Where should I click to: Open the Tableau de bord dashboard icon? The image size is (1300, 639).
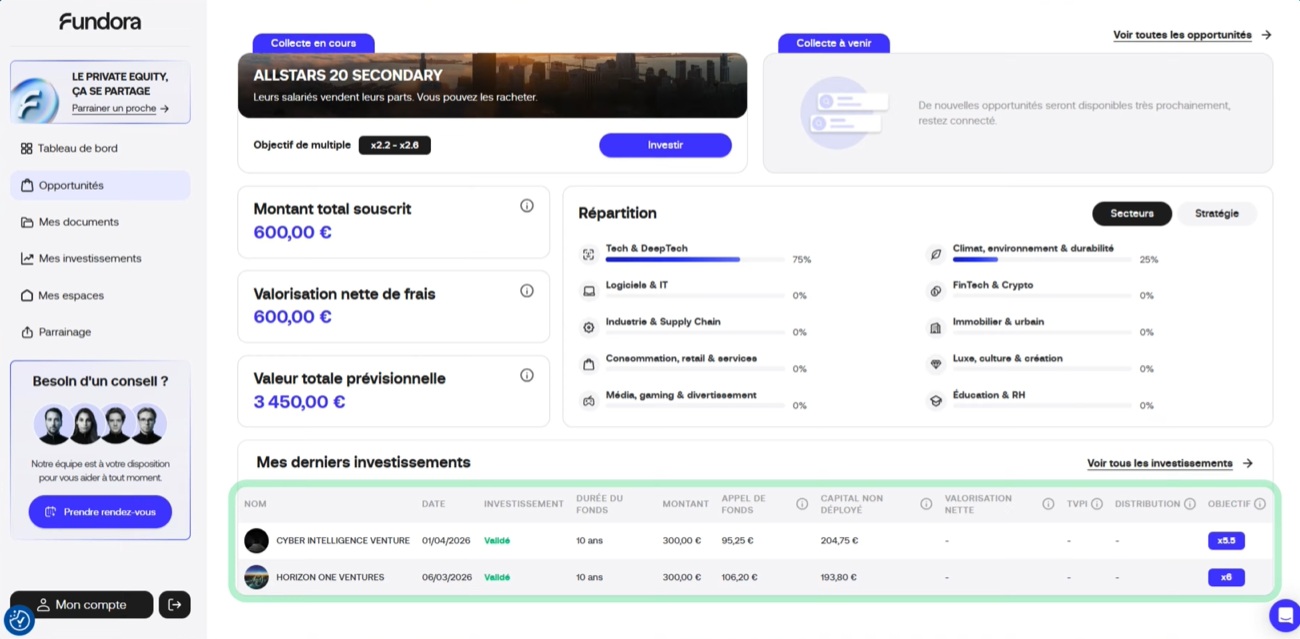click(x=27, y=148)
